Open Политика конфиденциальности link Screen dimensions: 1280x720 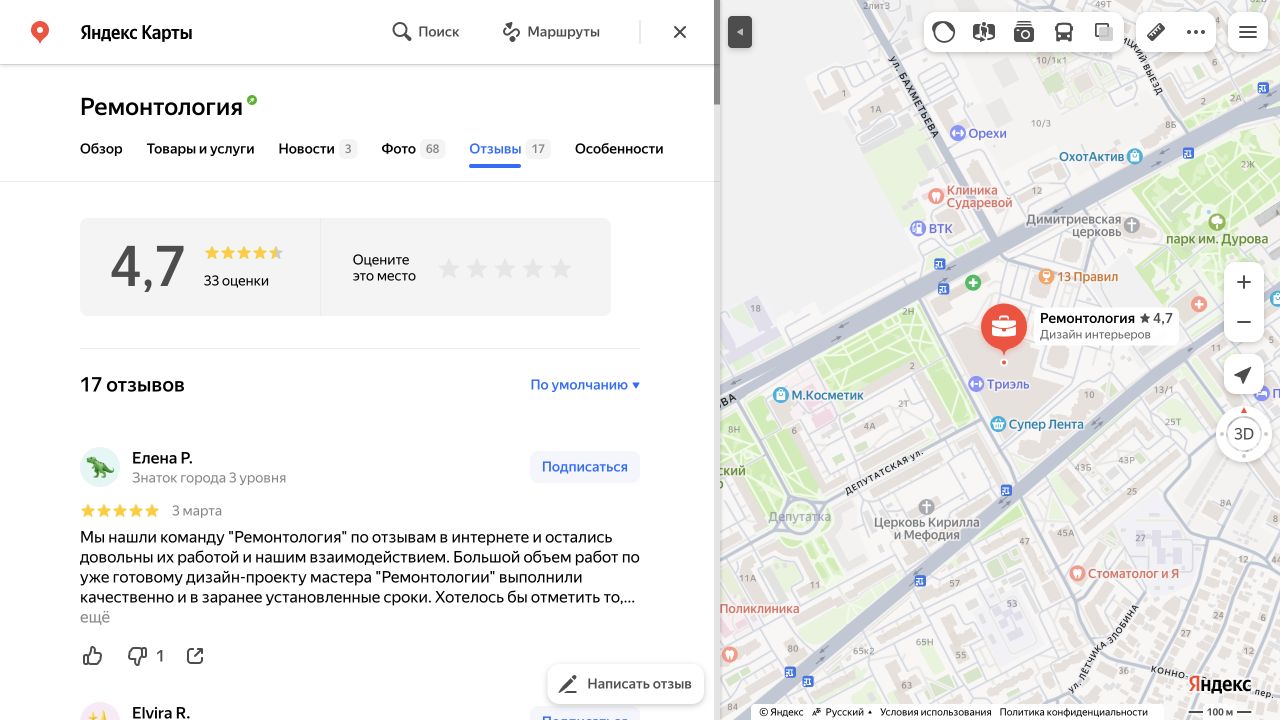point(1073,712)
